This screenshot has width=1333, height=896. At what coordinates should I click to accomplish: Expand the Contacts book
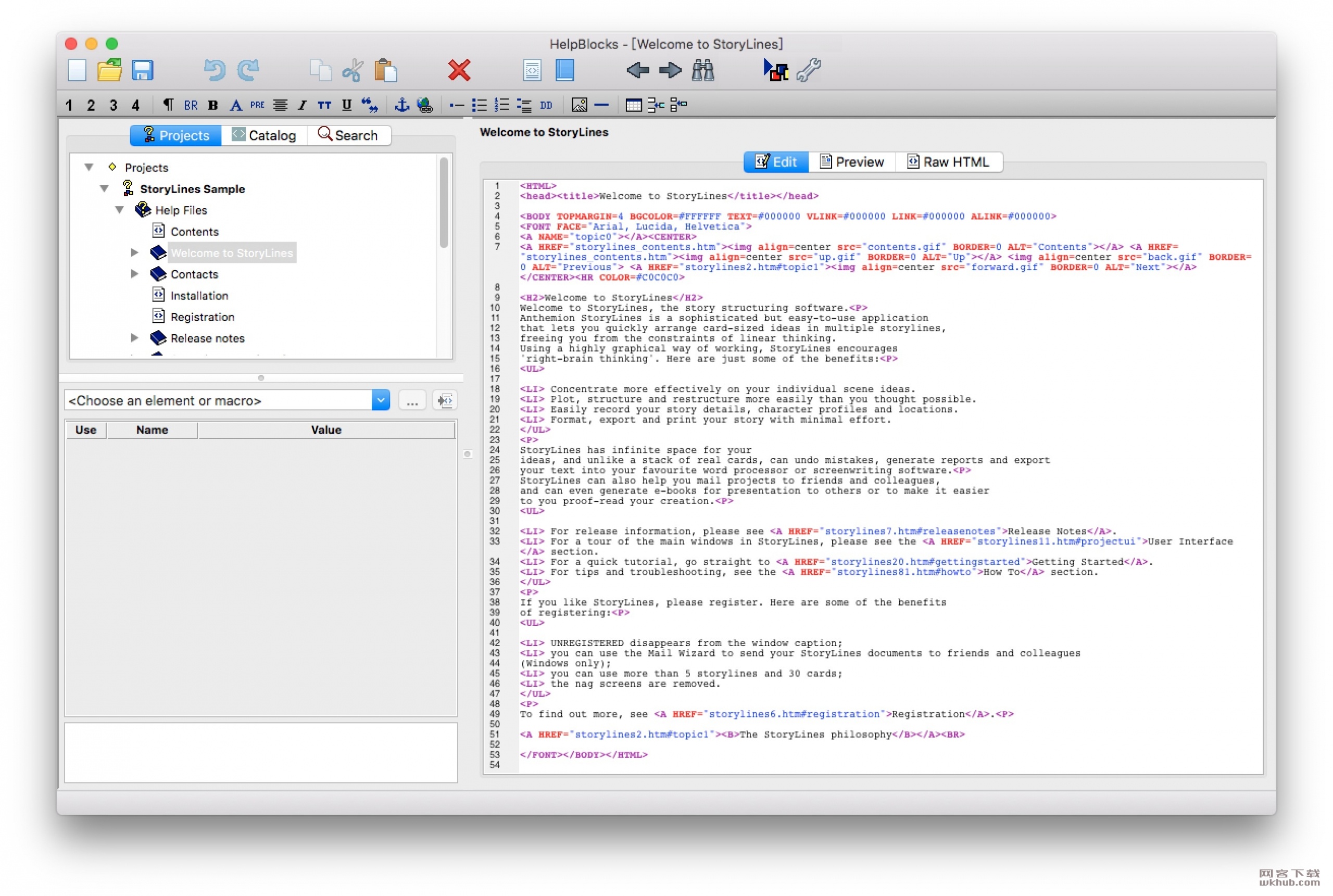pos(135,274)
